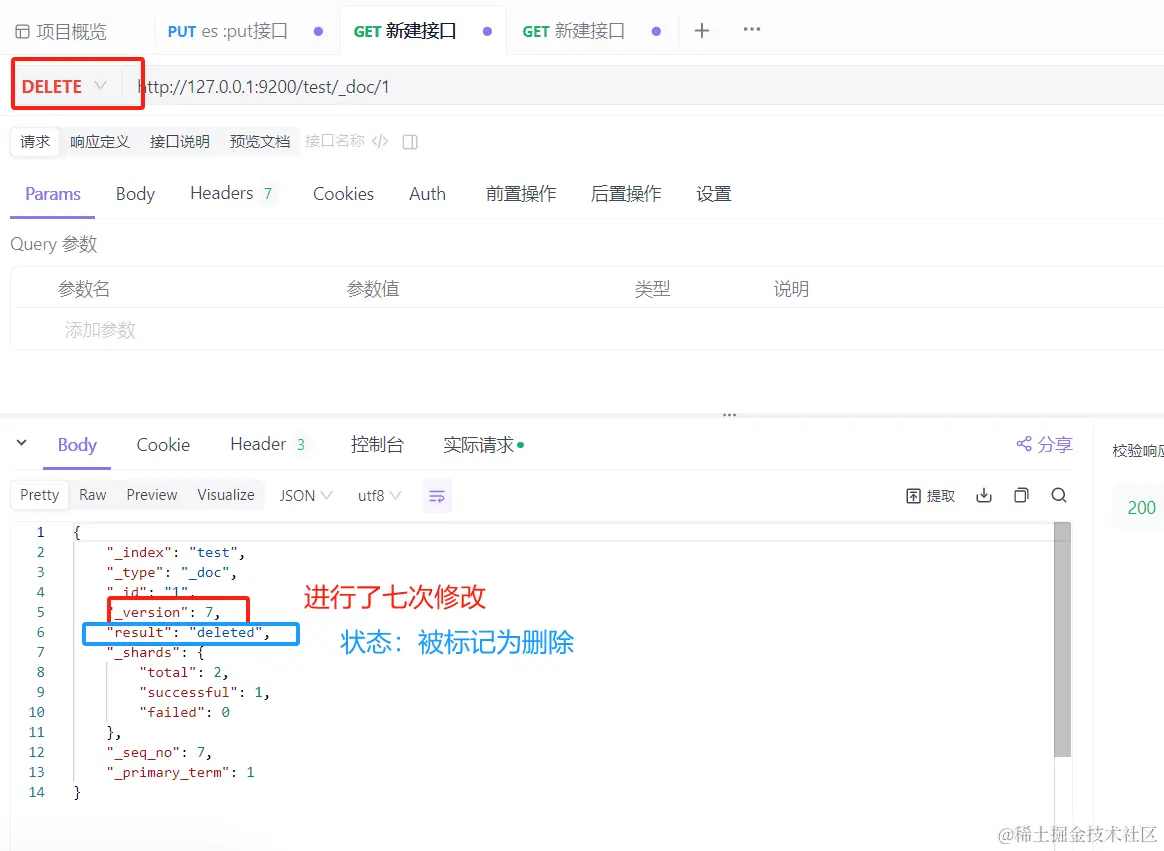The image size is (1164, 851).
Task: Click the 参数名 column header
Action: pos(84,289)
